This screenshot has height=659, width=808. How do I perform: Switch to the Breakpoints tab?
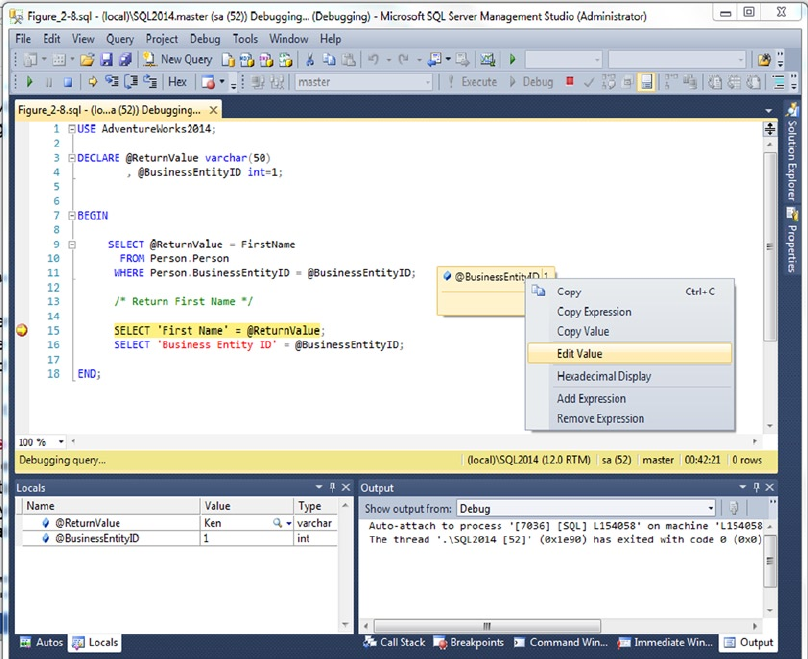pyautogui.click(x=468, y=643)
